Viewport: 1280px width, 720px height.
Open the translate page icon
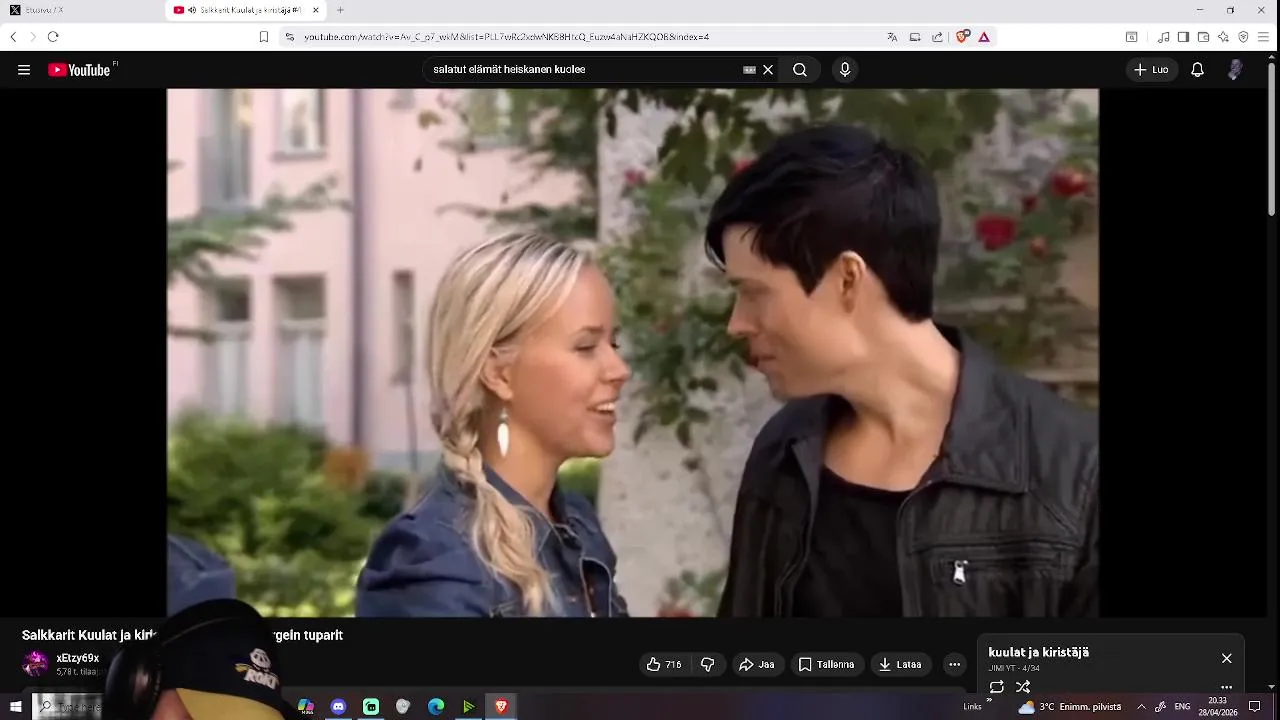(x=892, y=37)
